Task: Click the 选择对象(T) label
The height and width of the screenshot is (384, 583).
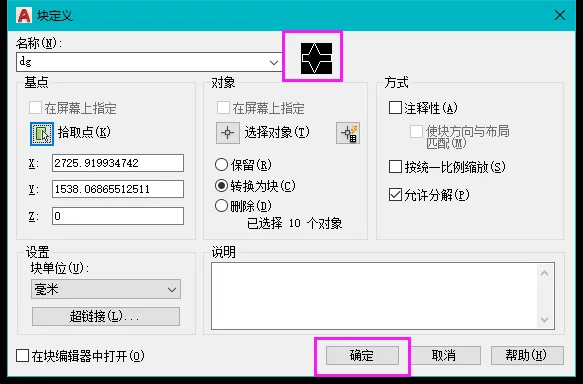Action: (x=277, y=132)
